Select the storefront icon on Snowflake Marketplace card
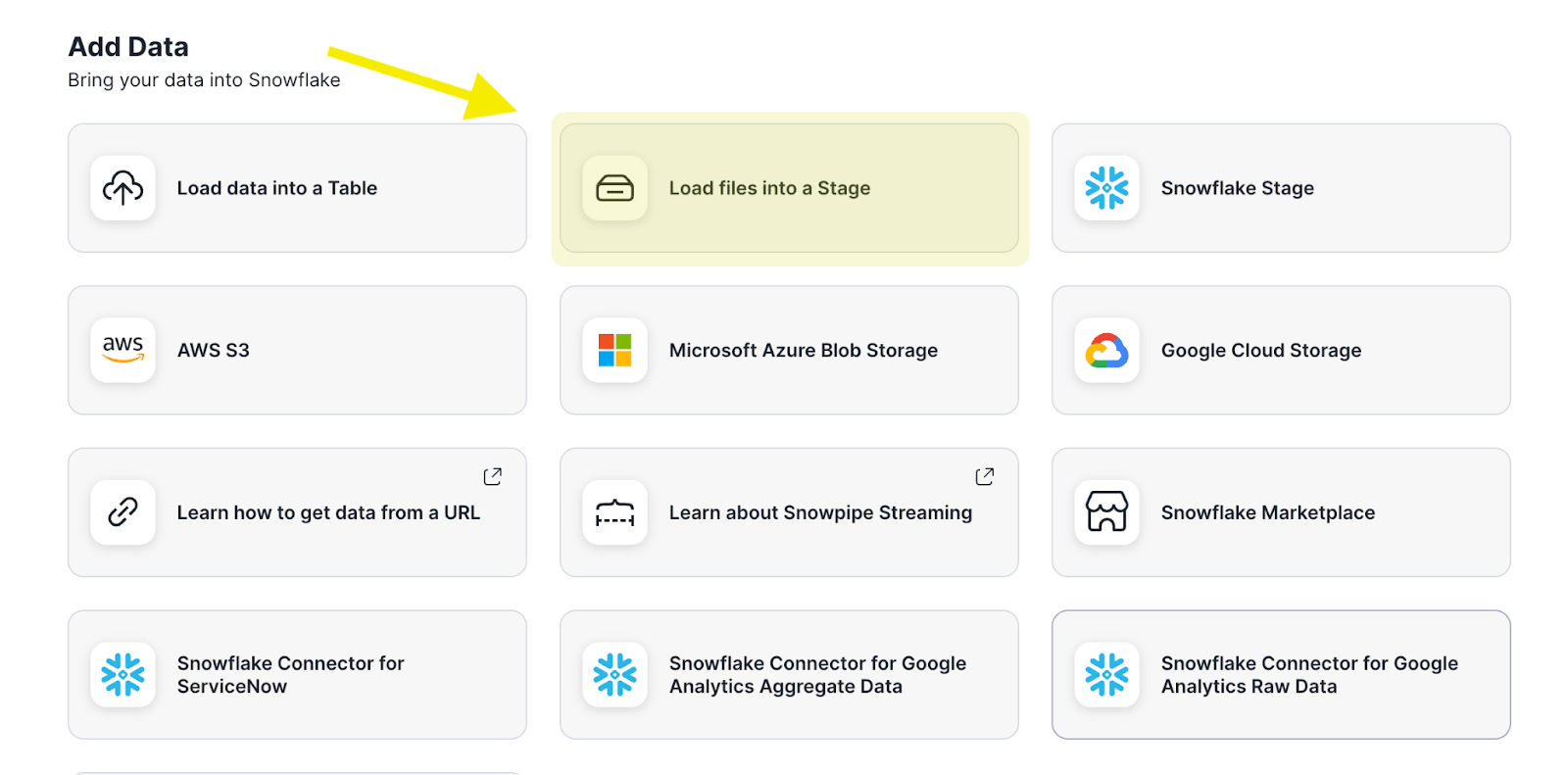This screenshot has width=1568, height=775. click(1106, 512)
